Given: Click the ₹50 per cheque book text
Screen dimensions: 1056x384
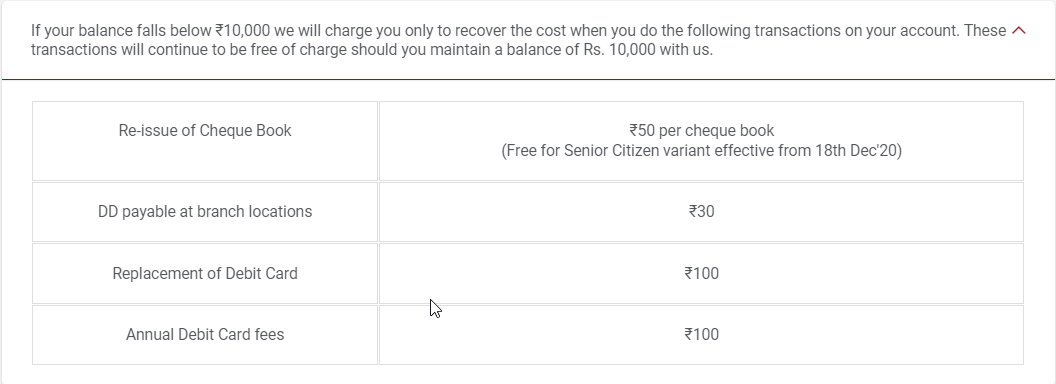Looking at the screenshot, I should pyautogui.click(x=701, y=131).
